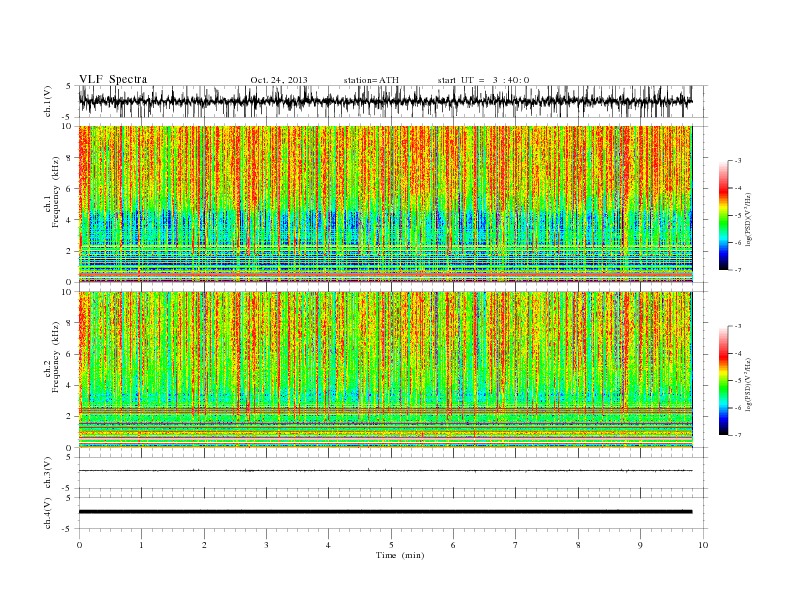Click the ch.1 "Frequency (kHz)" axis label
This screenshot has width=792, height=612.
(56, 192)
